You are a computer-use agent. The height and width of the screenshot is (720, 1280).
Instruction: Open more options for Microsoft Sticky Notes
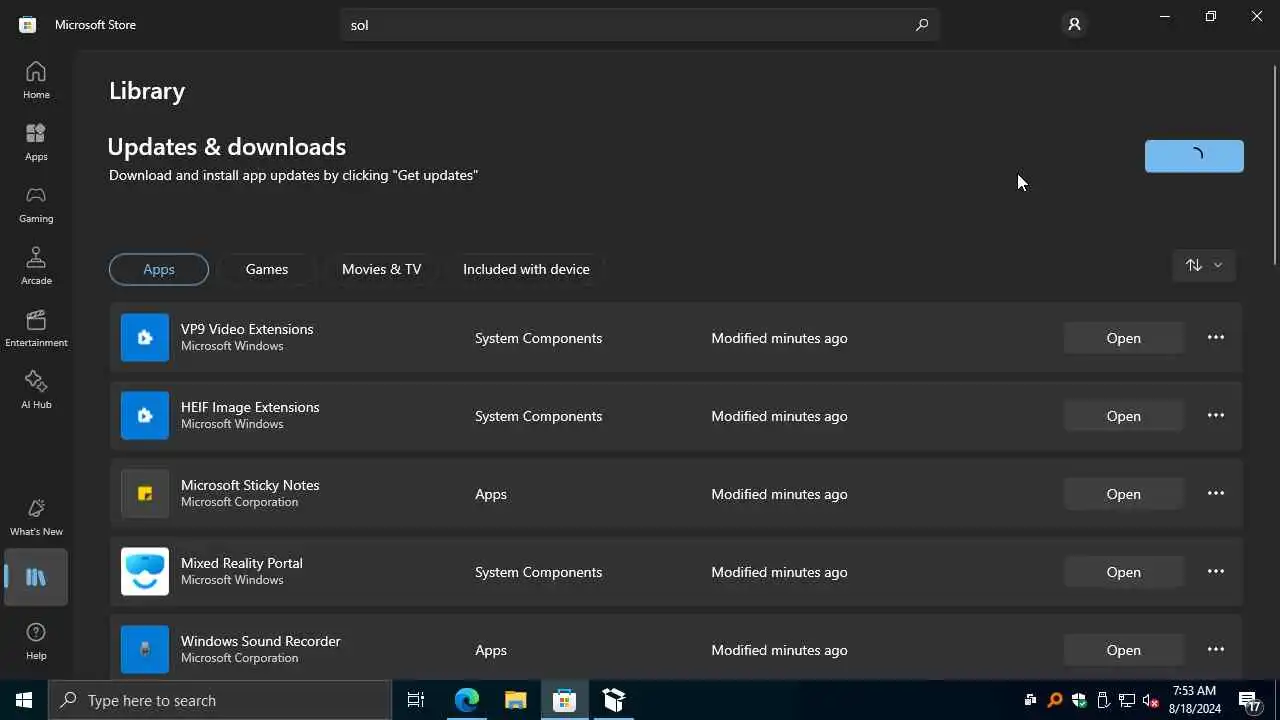pos(1216,494)
